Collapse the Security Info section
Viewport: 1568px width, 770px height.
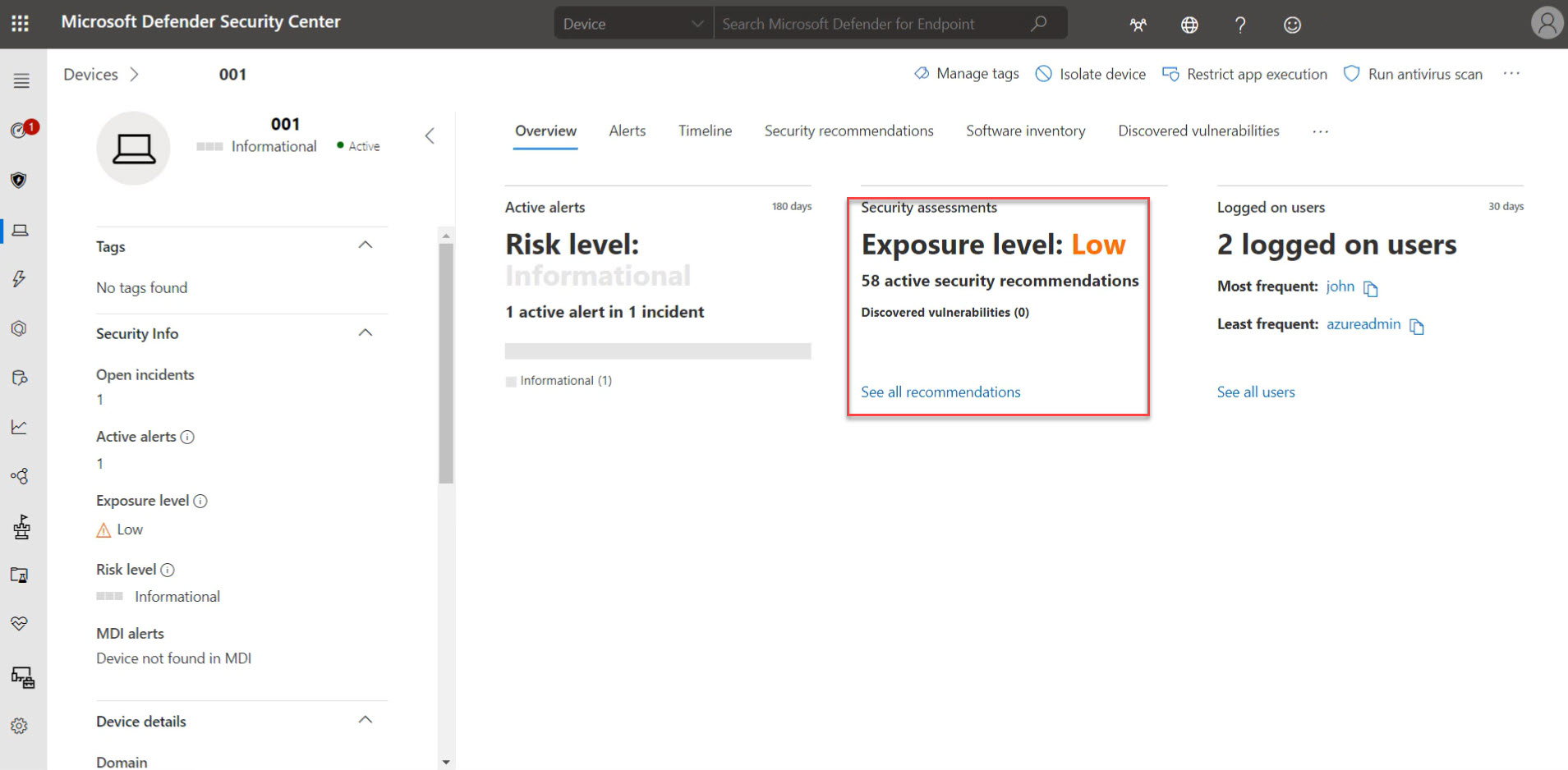coord(366,332)
